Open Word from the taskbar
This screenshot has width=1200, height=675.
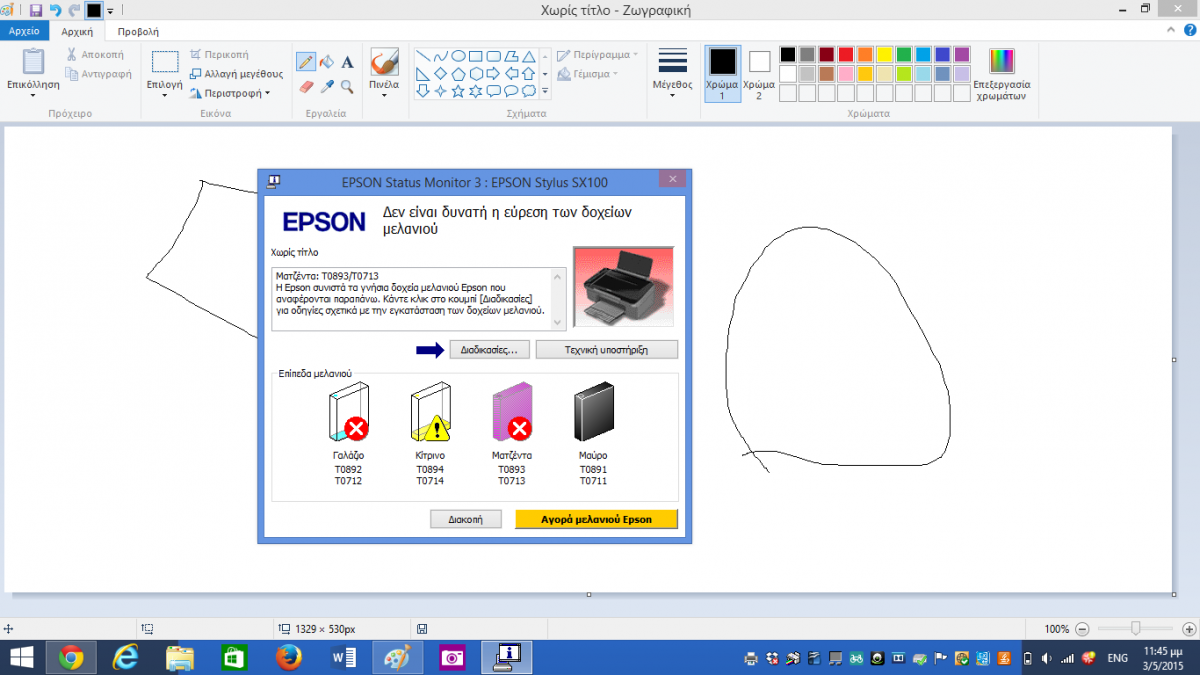[x=342, y=657]
